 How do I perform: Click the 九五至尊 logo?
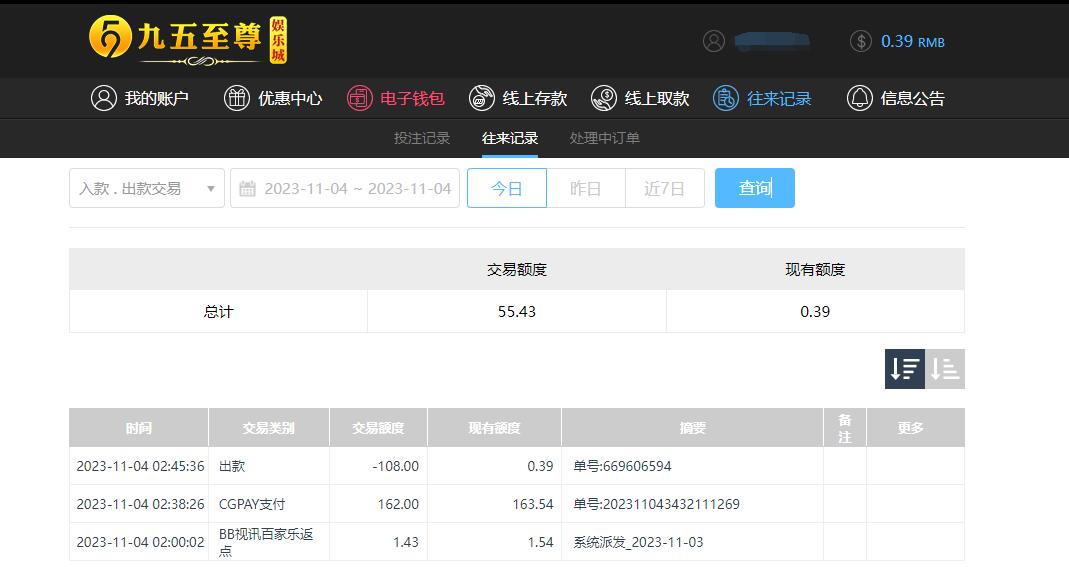188,40
